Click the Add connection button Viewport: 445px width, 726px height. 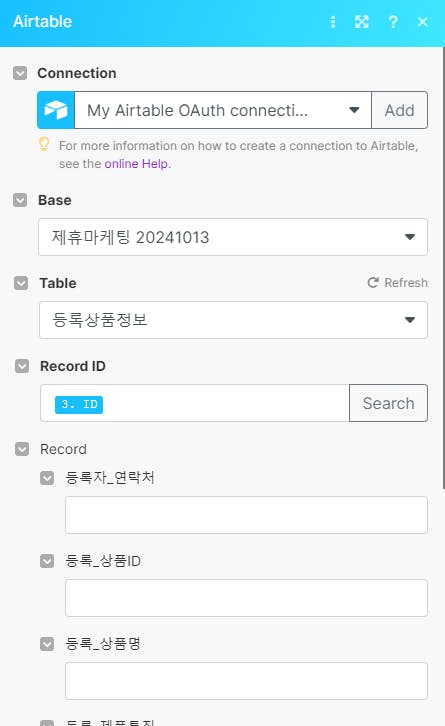(399, 110)
